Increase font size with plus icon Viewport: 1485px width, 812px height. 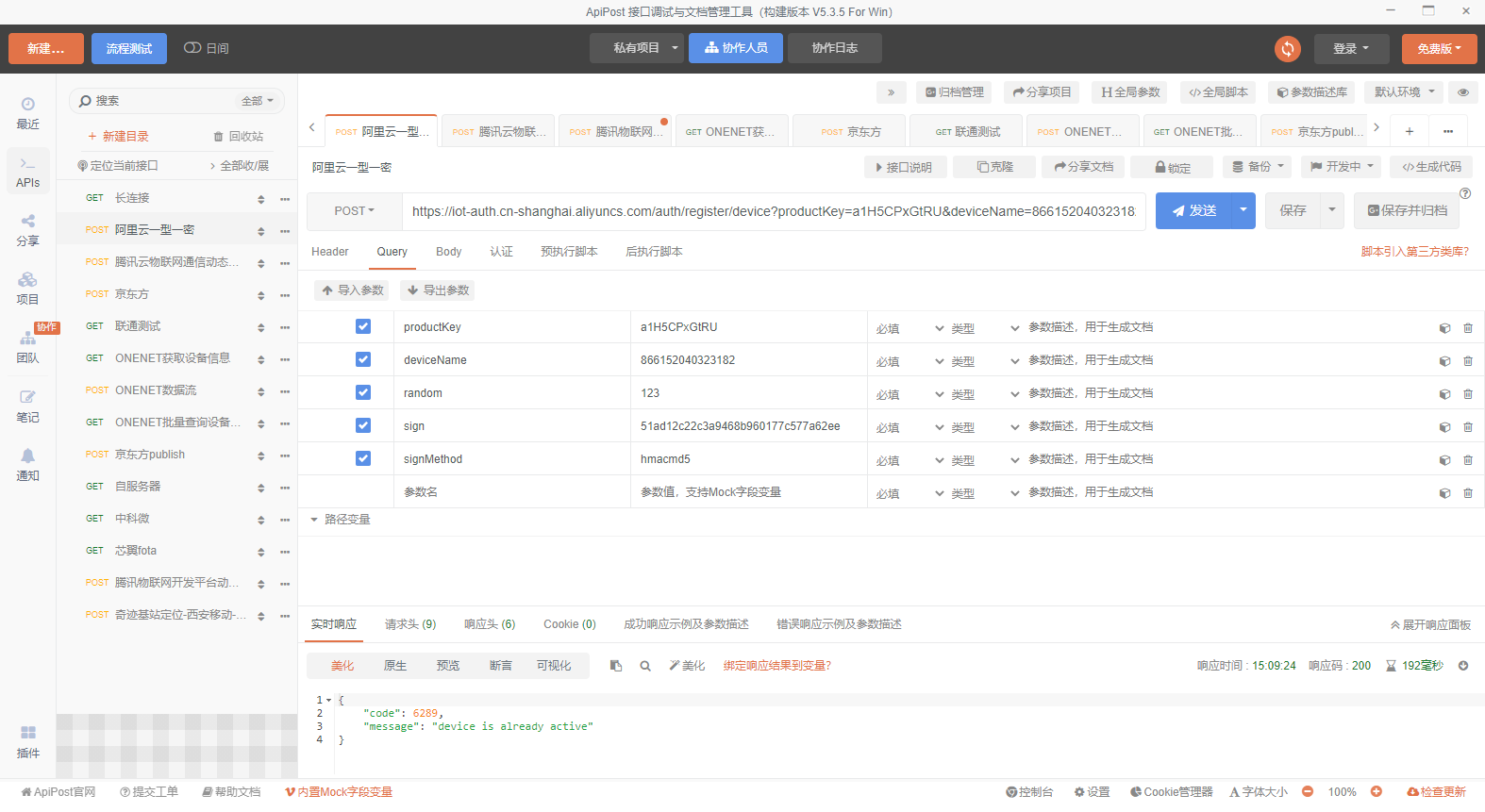1377,792
